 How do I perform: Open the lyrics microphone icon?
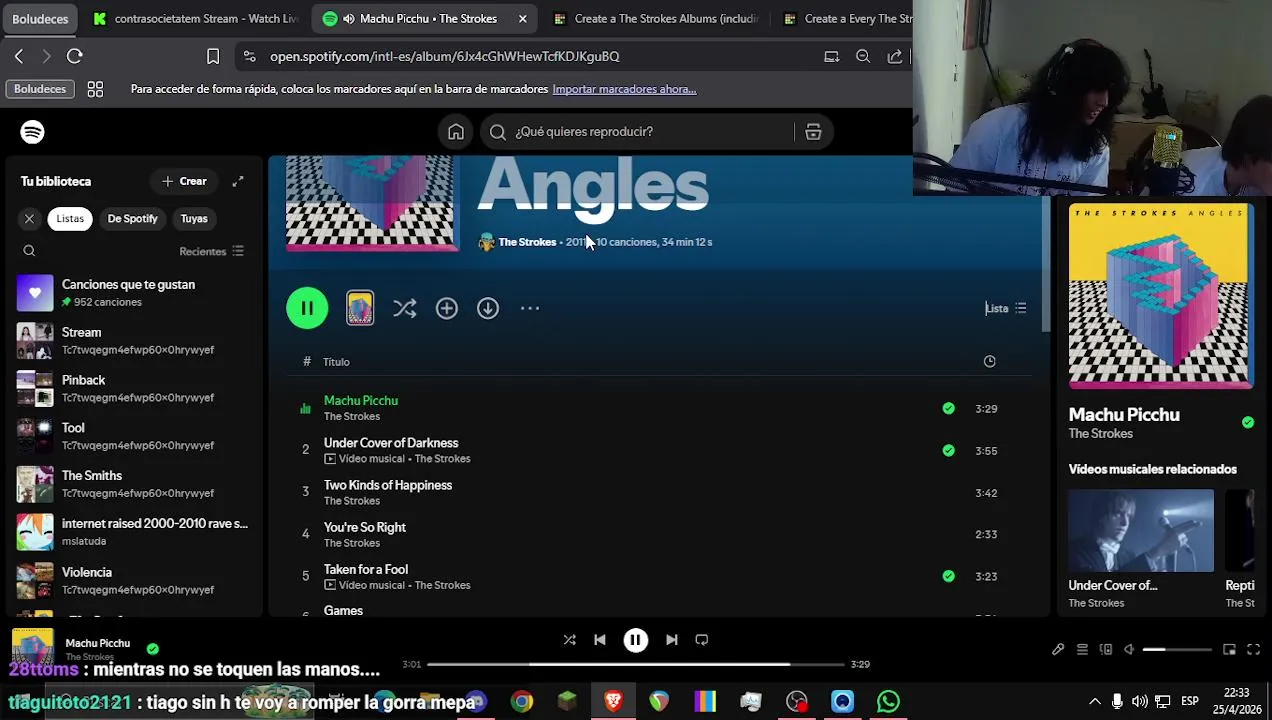[1058, 650]
